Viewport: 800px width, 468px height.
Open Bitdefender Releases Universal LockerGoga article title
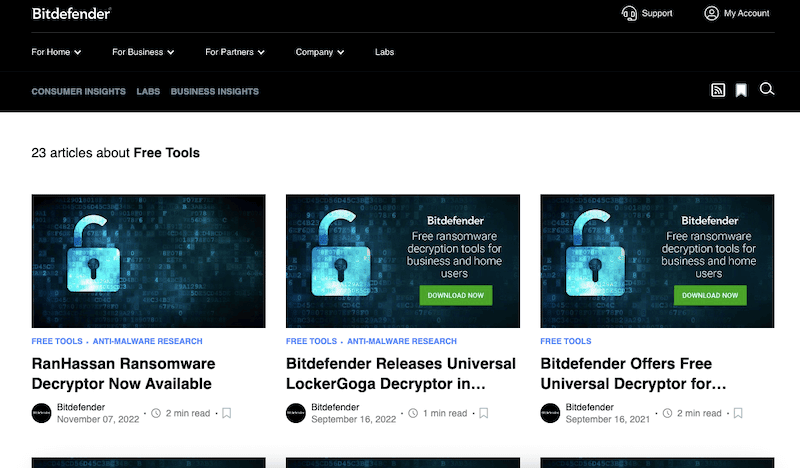coord(401,374)
